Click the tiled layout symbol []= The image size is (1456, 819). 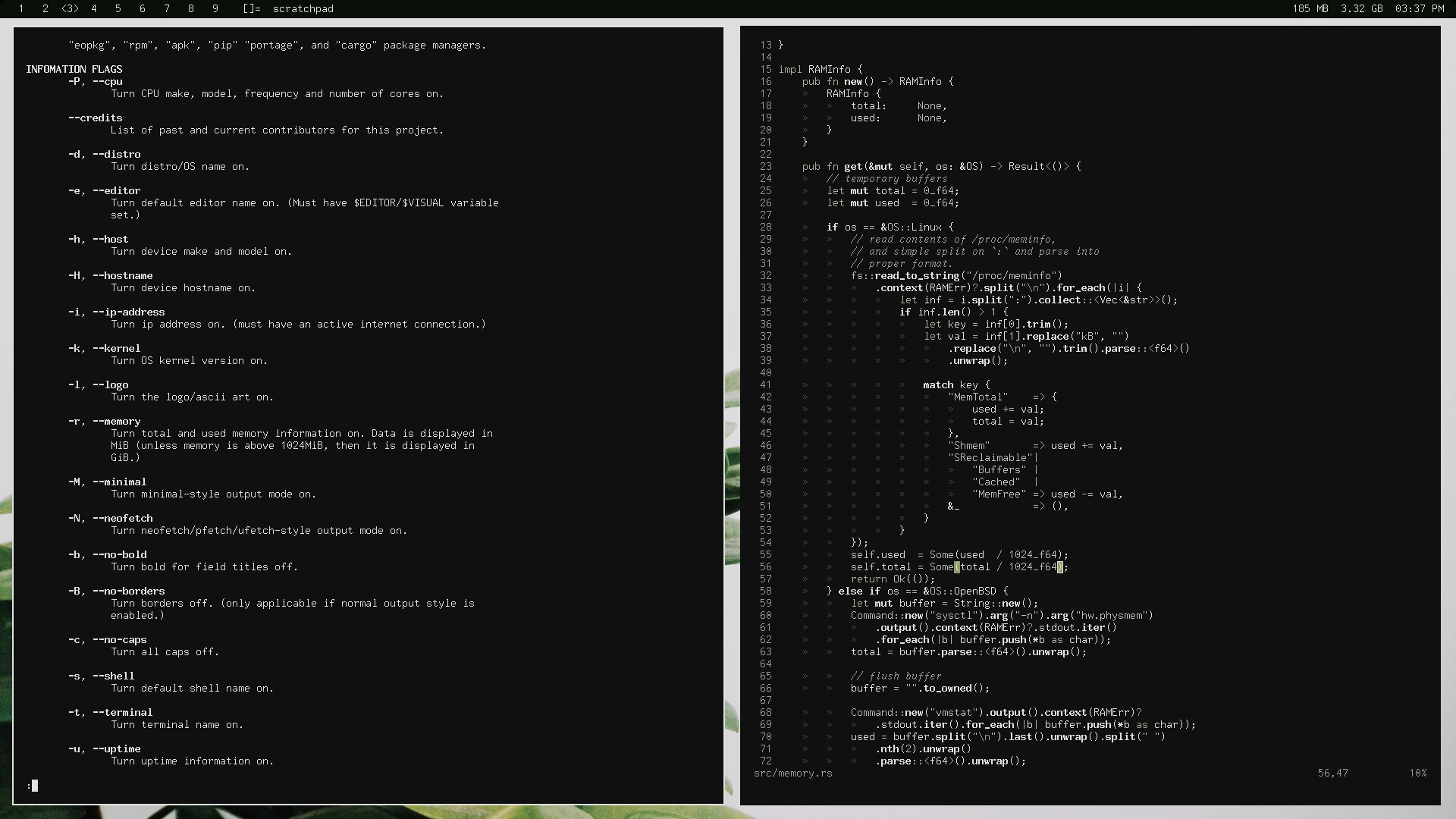point(252,8)
